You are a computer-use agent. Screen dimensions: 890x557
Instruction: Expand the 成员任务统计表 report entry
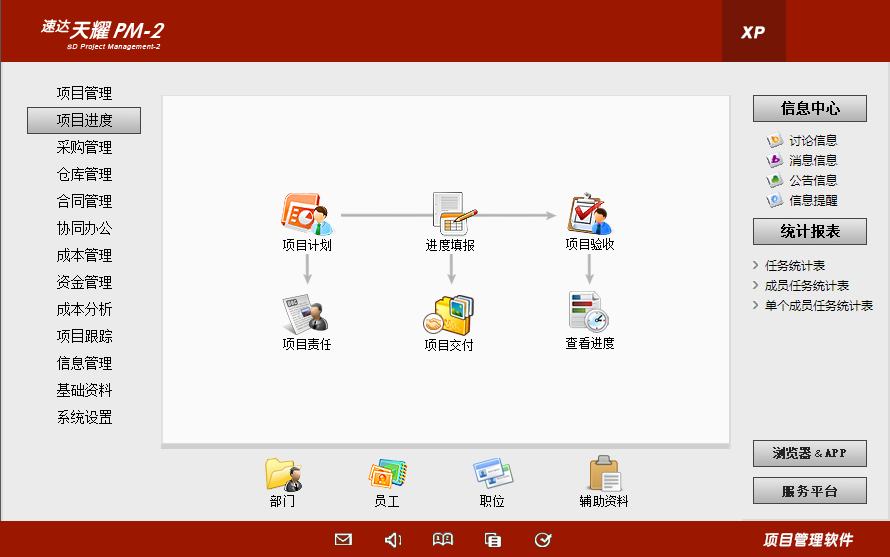coord(806,286)
